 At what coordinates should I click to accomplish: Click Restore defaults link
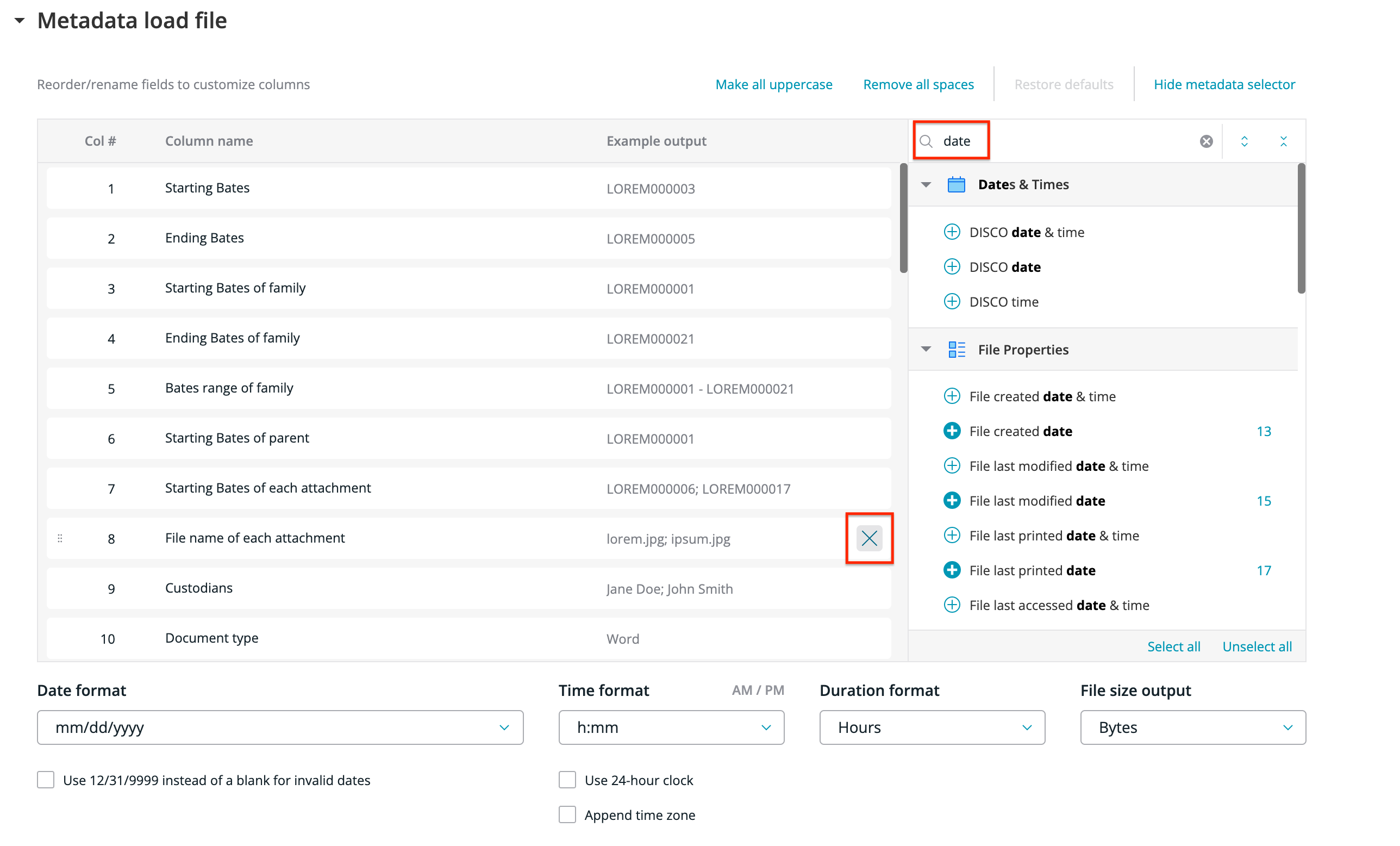[x=1064, y=84]
